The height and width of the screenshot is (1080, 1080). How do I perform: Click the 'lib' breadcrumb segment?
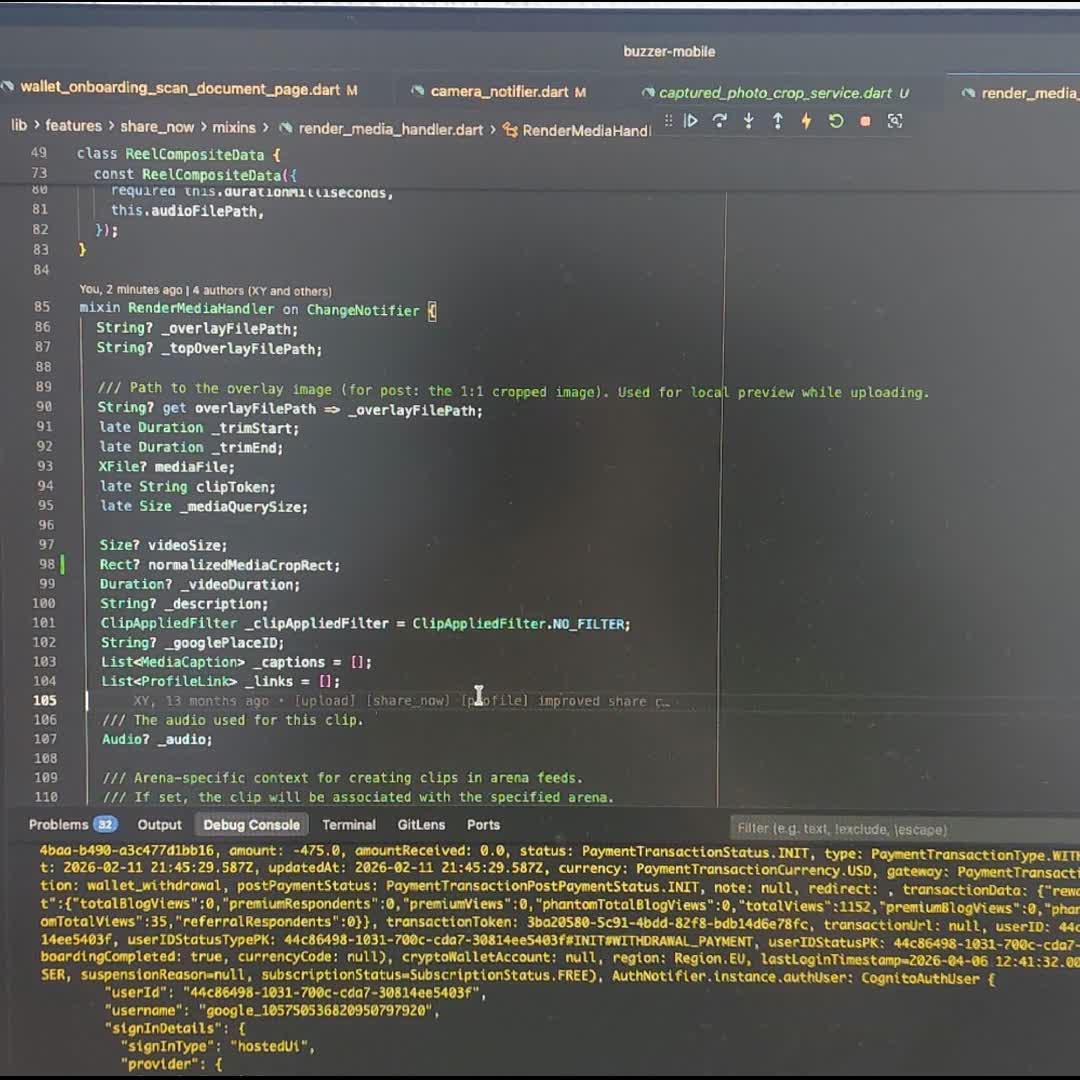tap(19, 125)
